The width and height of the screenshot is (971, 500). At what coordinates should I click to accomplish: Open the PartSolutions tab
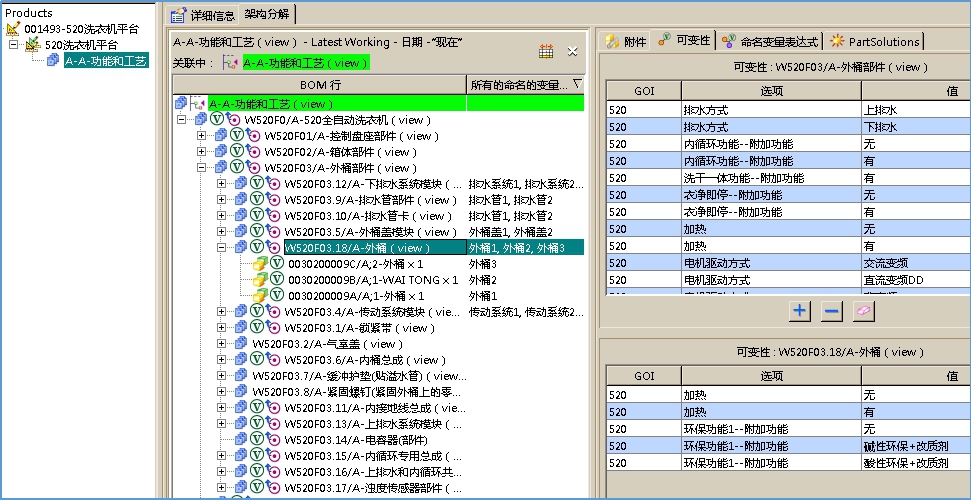(x=875, y=41)
